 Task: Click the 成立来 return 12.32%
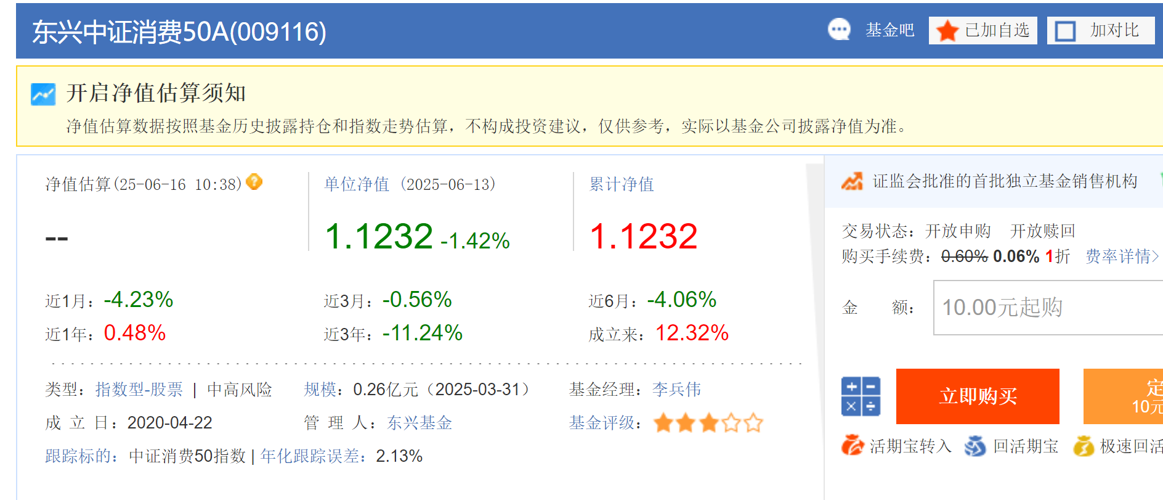click(692, 333)
